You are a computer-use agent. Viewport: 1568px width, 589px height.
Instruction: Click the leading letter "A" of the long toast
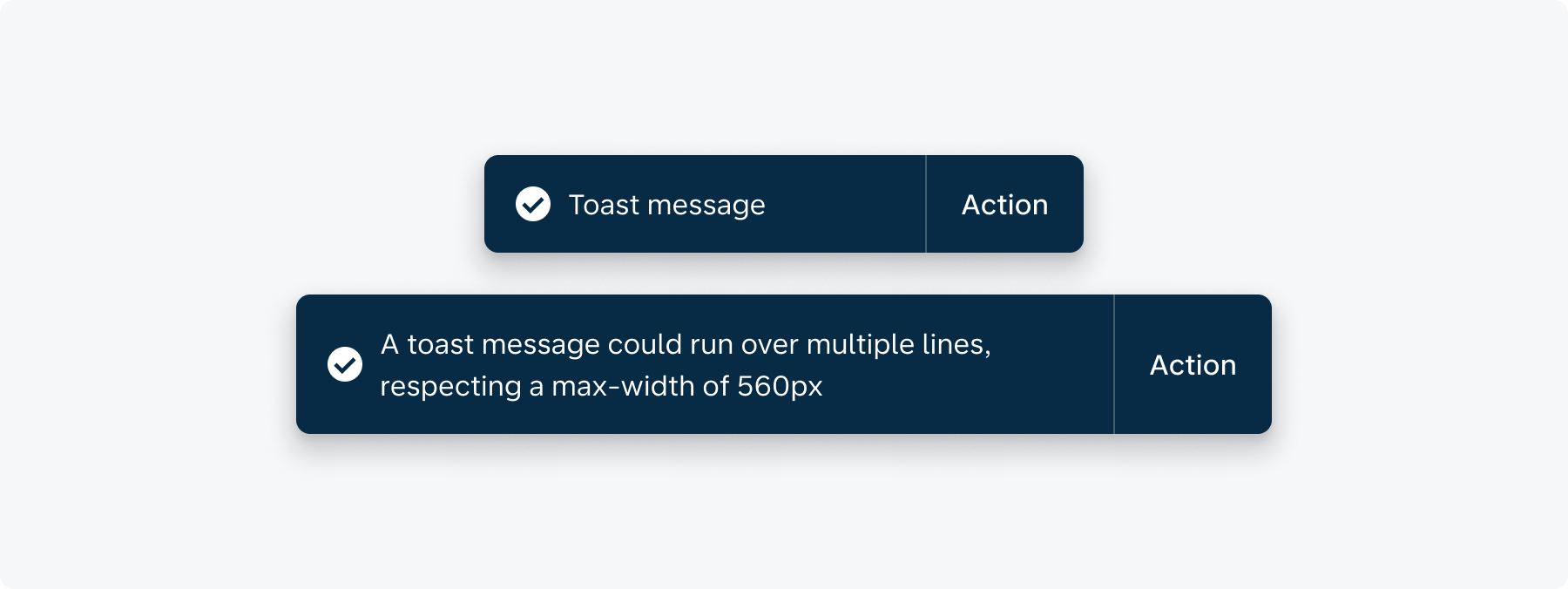tap(389, 344)
